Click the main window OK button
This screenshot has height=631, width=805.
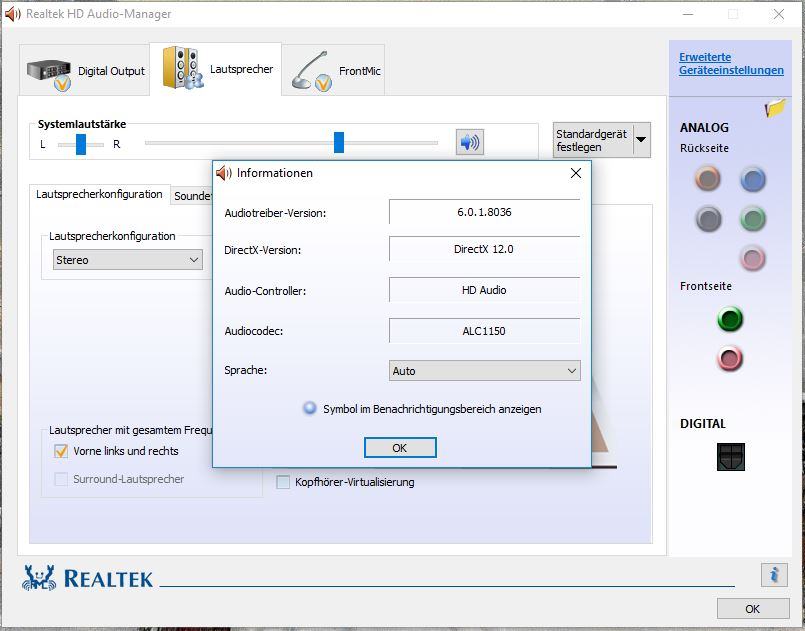click(x=753, y=609)
